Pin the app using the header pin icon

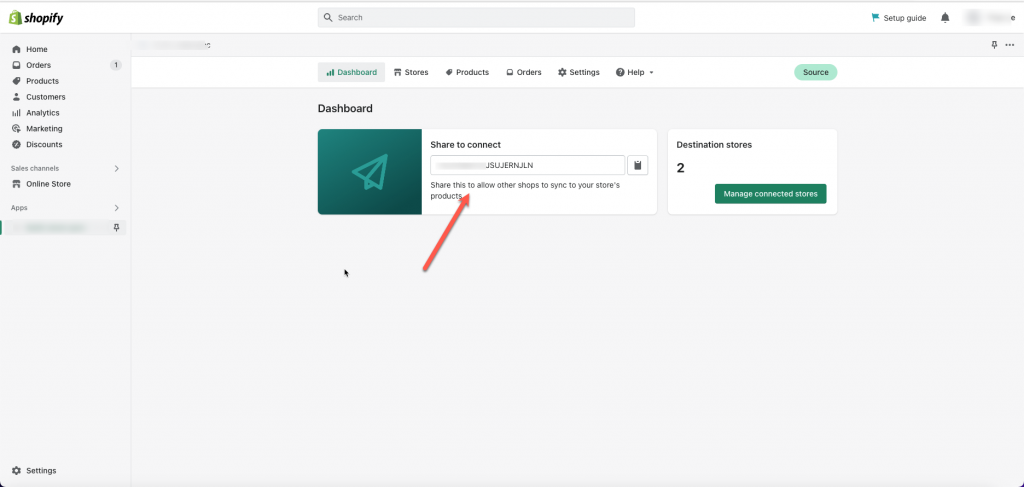click(x=994, y=45)
